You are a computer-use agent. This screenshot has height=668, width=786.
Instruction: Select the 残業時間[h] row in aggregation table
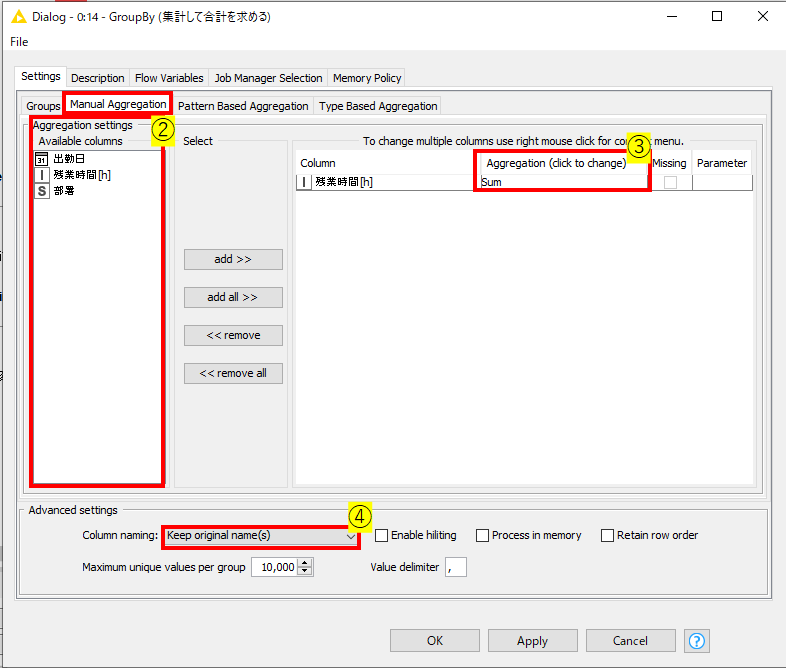[524, 182]
